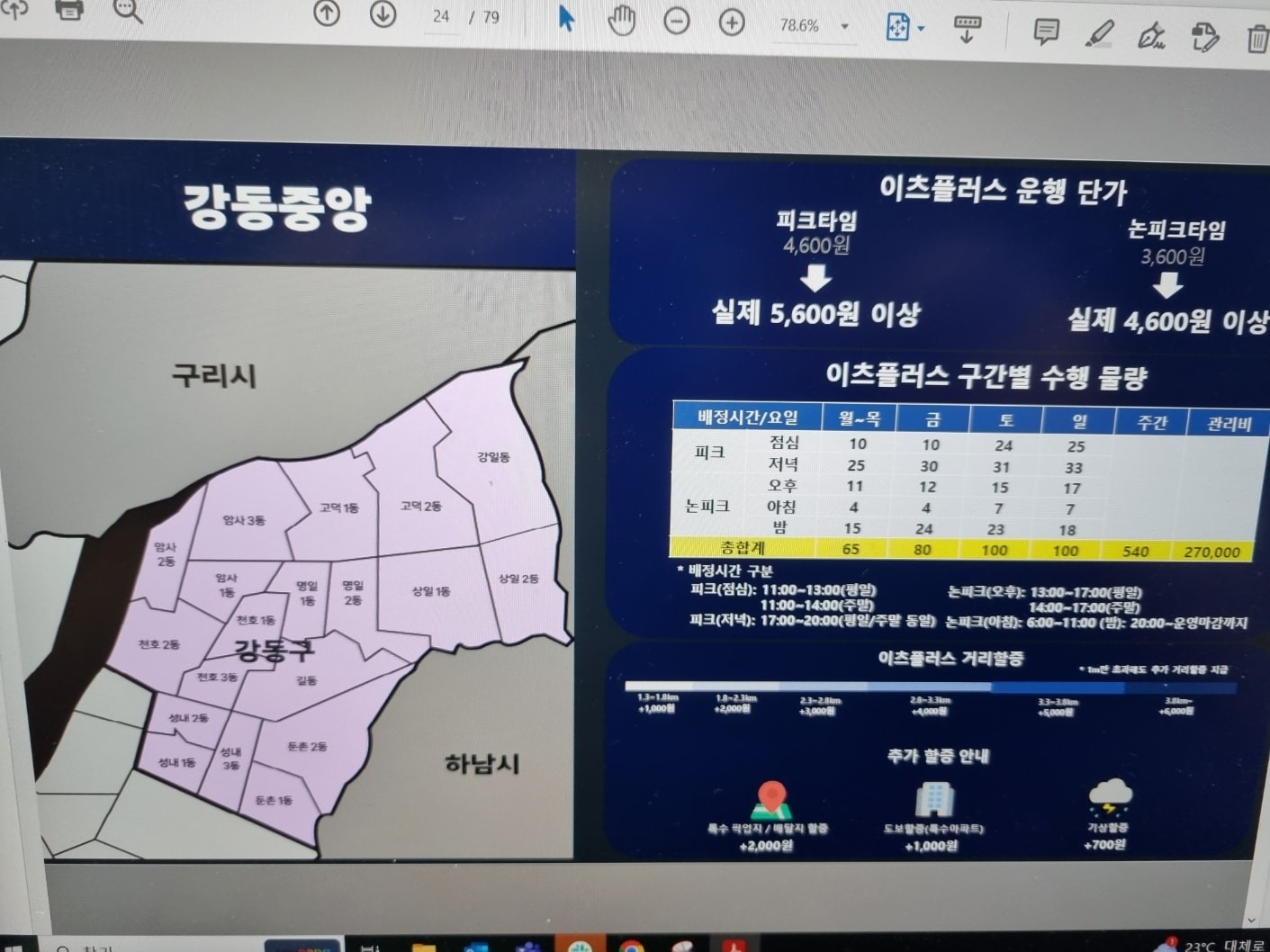This screenshot has height=952, width=1270.
Task: Open the Windows taskbar search box
Action: 99,947
